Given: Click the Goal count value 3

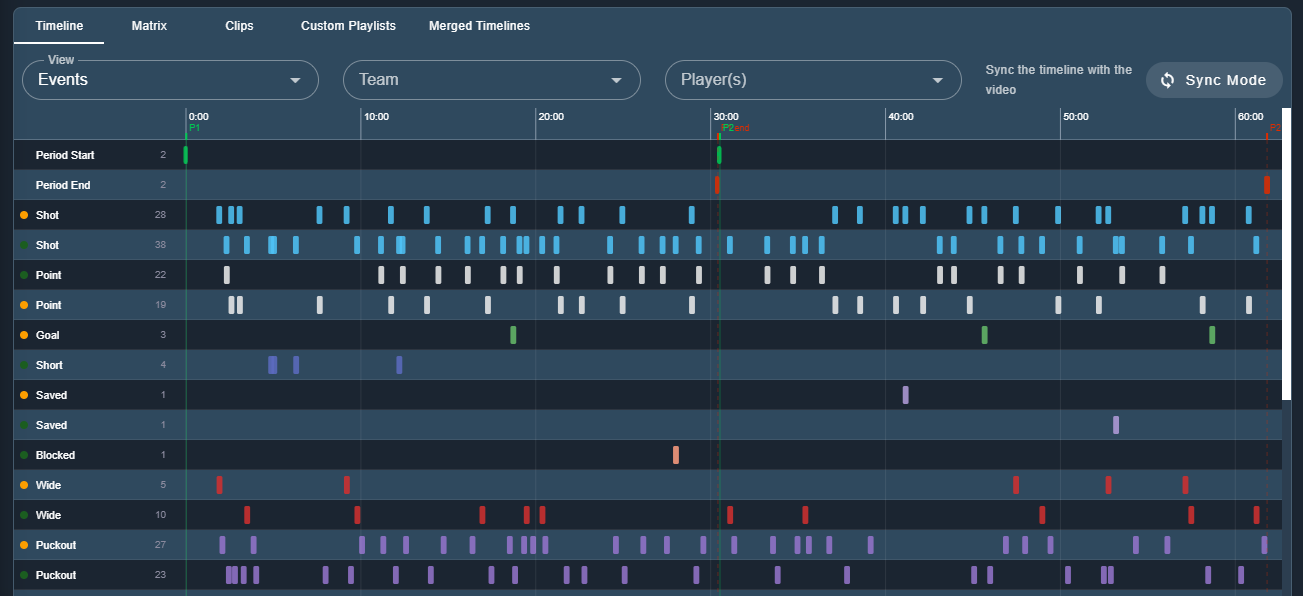Looking at the screenshot, I should tap(163, 335).
